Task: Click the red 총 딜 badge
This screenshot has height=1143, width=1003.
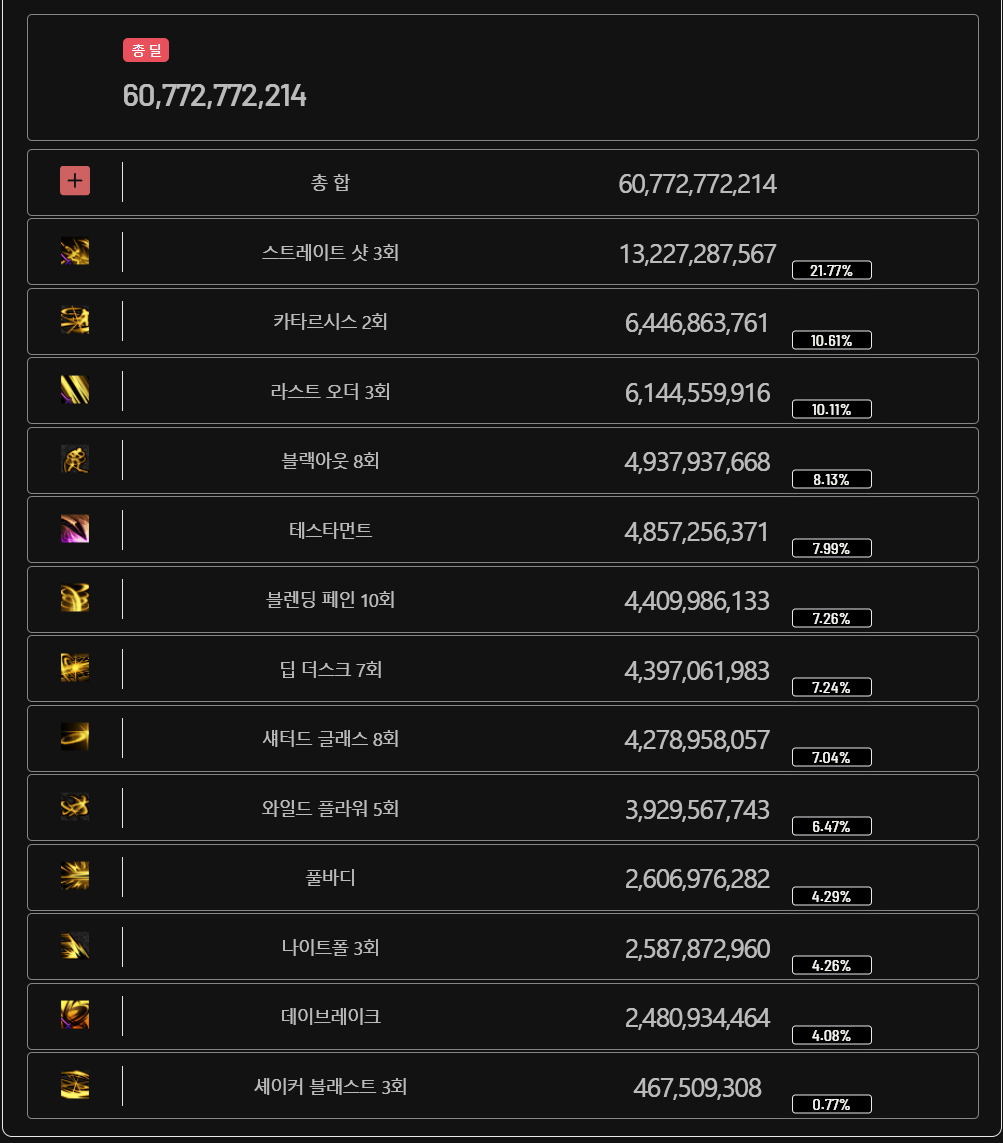Action: click(x=146, y=50)
